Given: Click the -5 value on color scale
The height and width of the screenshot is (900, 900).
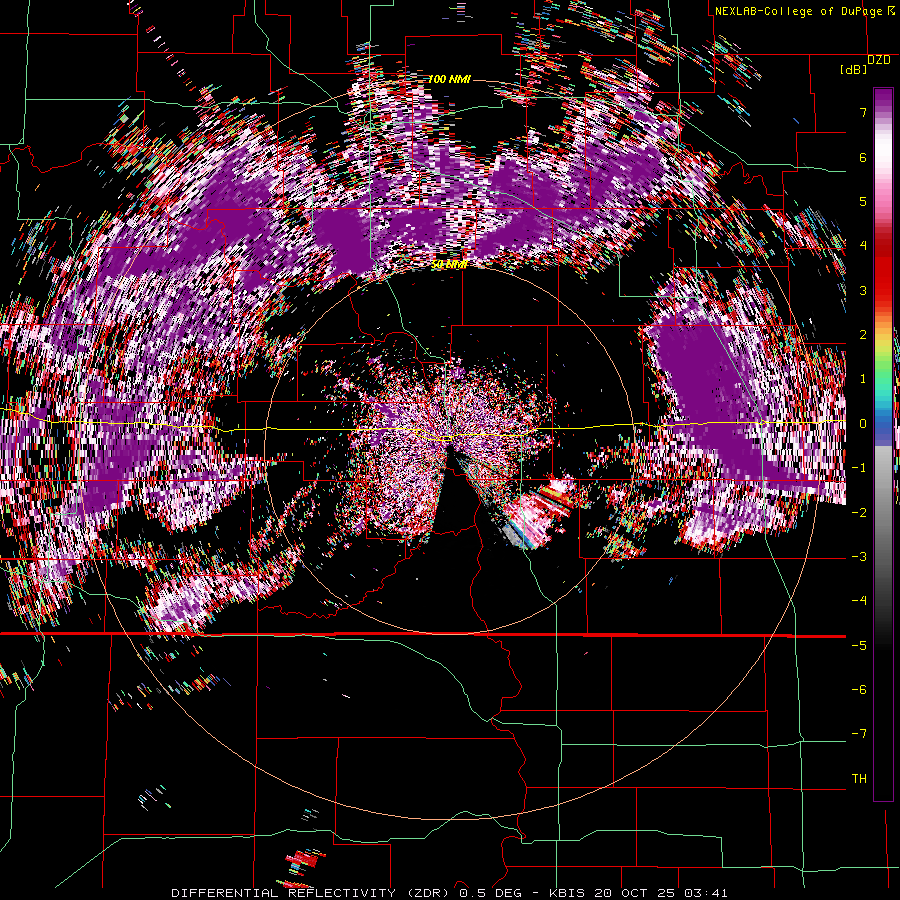Looking at the screenshot, I should coord(859,645).
